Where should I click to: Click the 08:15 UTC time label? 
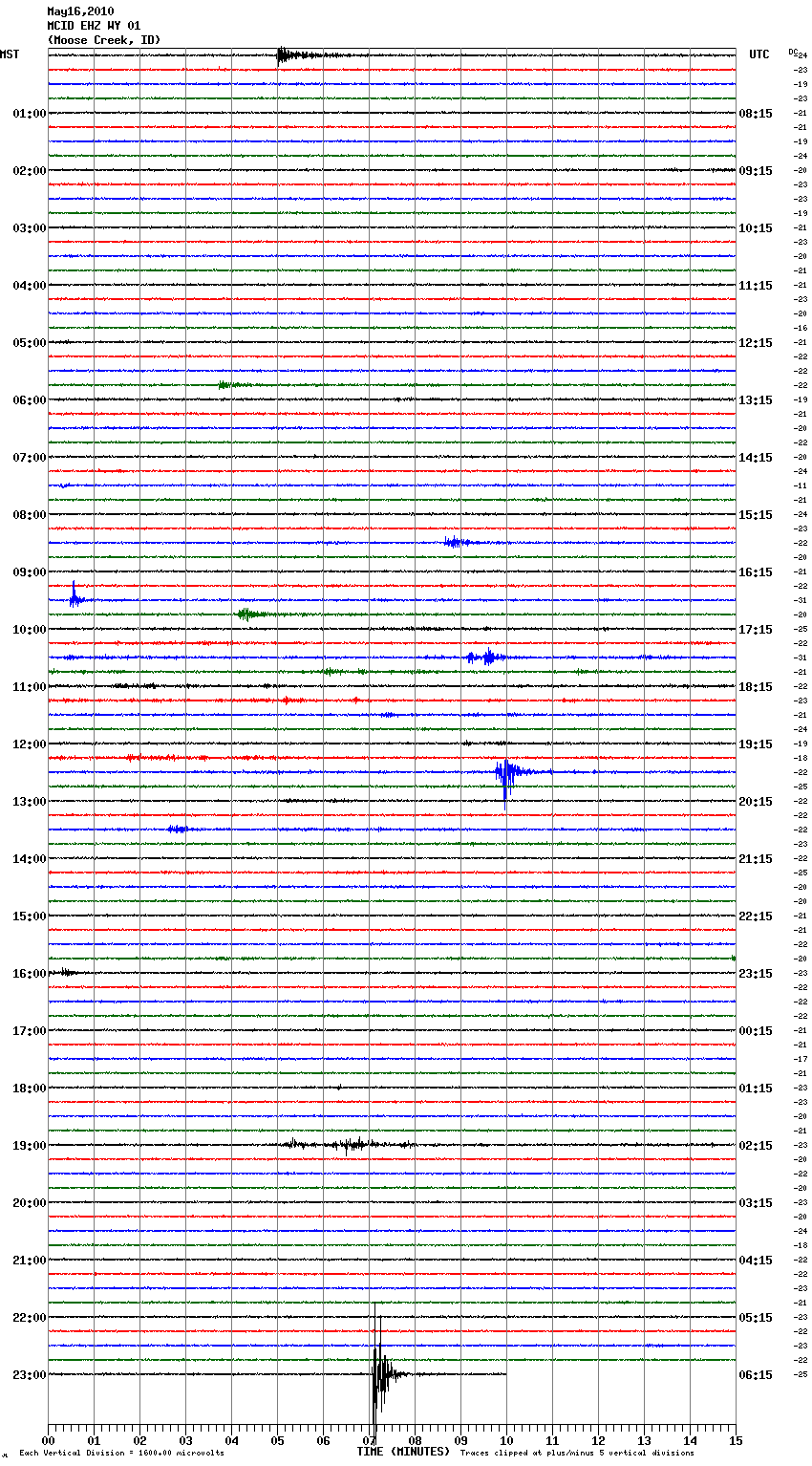pos(756,114)
